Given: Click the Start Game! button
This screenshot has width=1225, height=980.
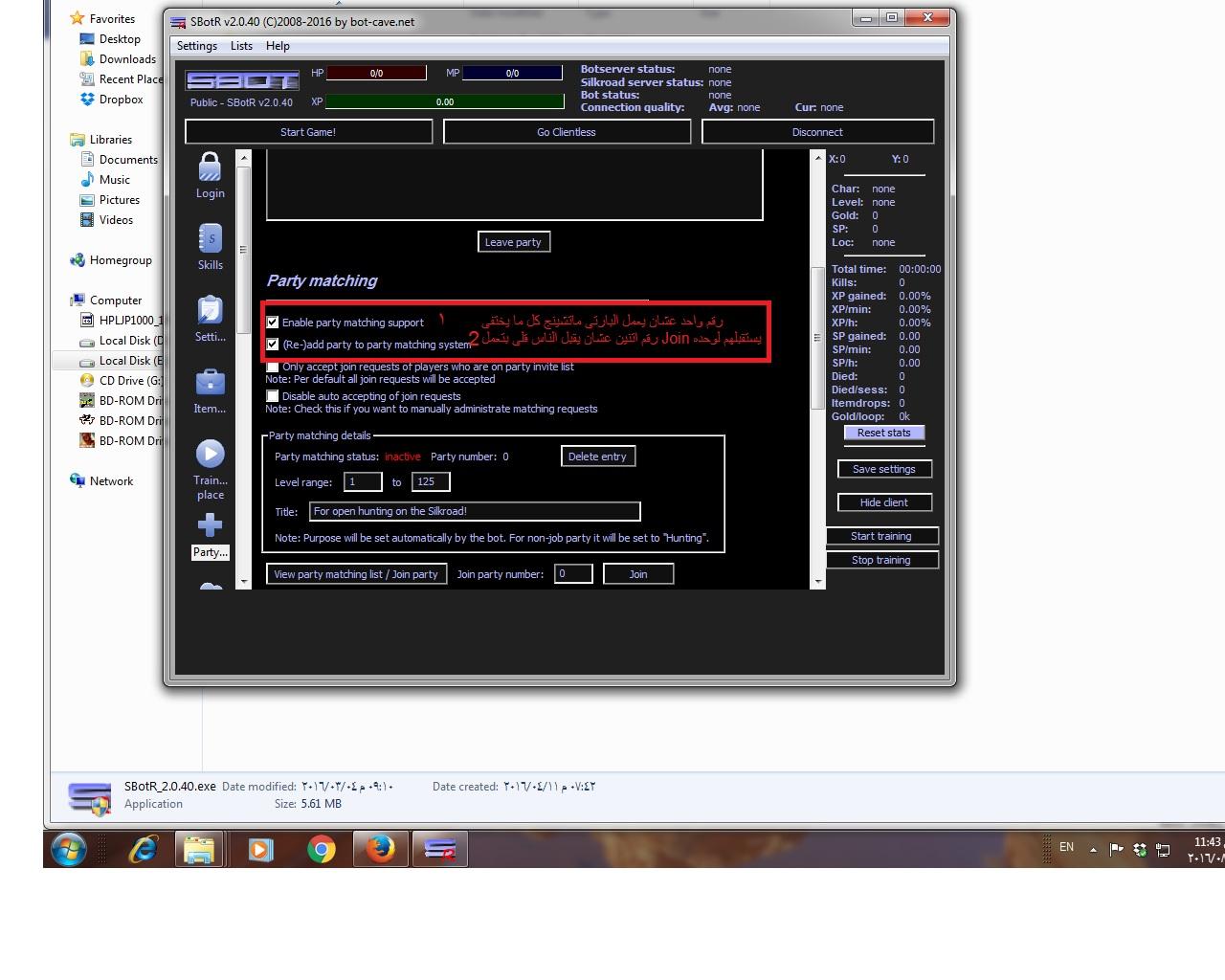Looking at the screenshot, I should 308,132.
